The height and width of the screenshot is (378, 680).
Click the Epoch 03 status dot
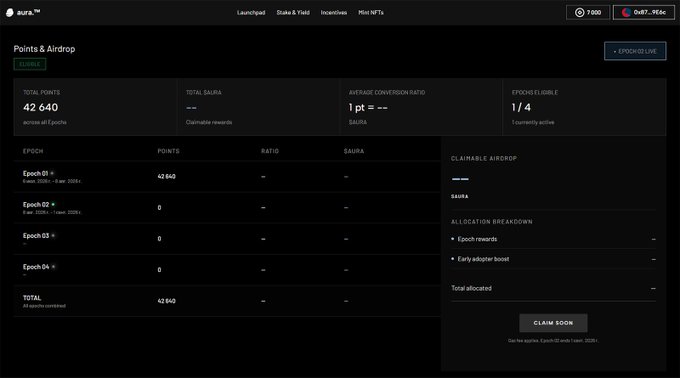53,235
